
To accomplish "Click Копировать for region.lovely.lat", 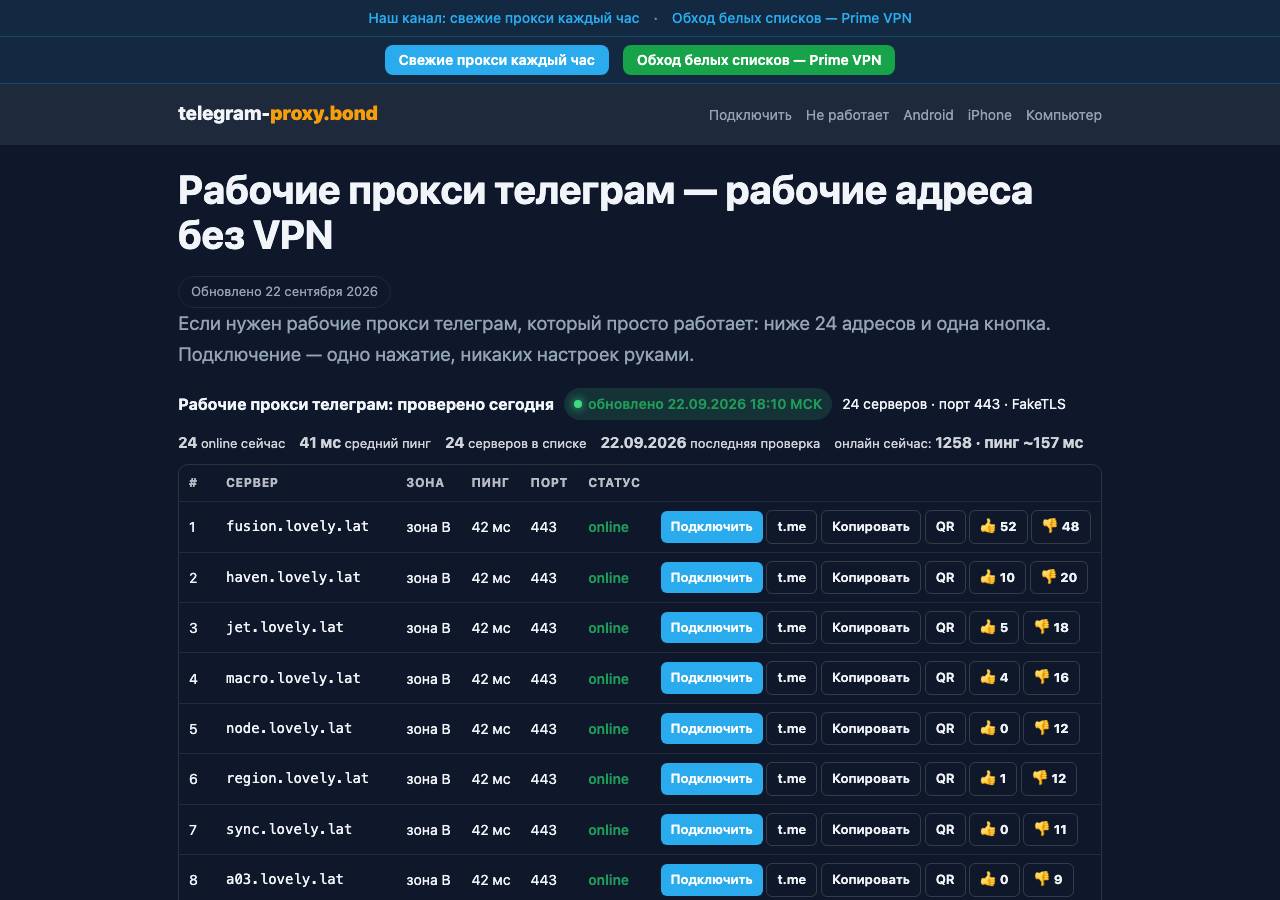I will click(871, 779).
